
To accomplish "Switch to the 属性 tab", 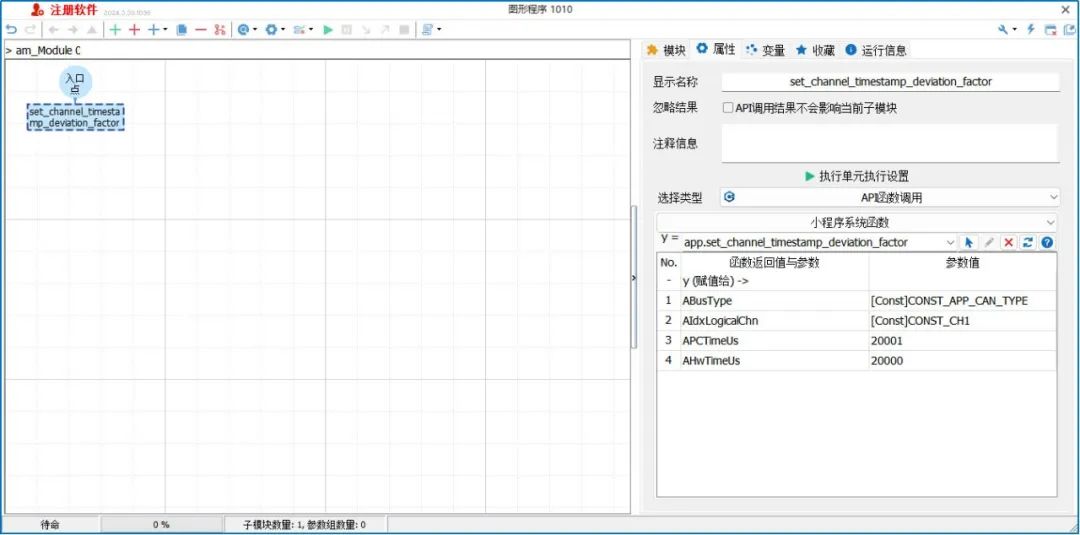I will 716,49.
